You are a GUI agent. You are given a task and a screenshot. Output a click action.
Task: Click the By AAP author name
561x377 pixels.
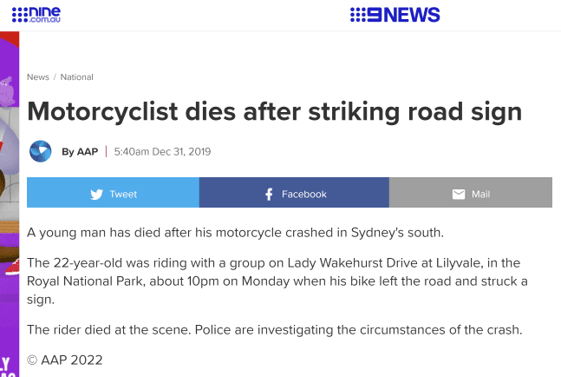point(80,152)
